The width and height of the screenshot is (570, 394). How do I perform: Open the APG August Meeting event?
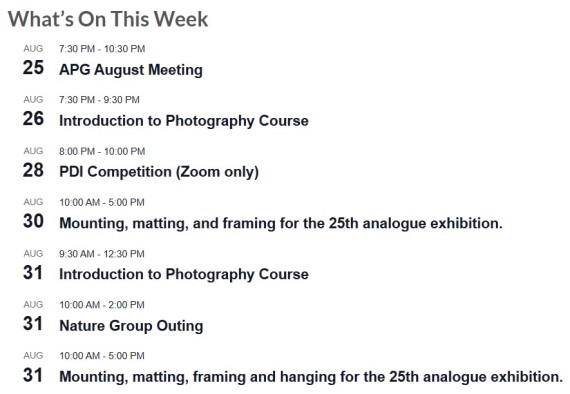(x=131, y=70)
